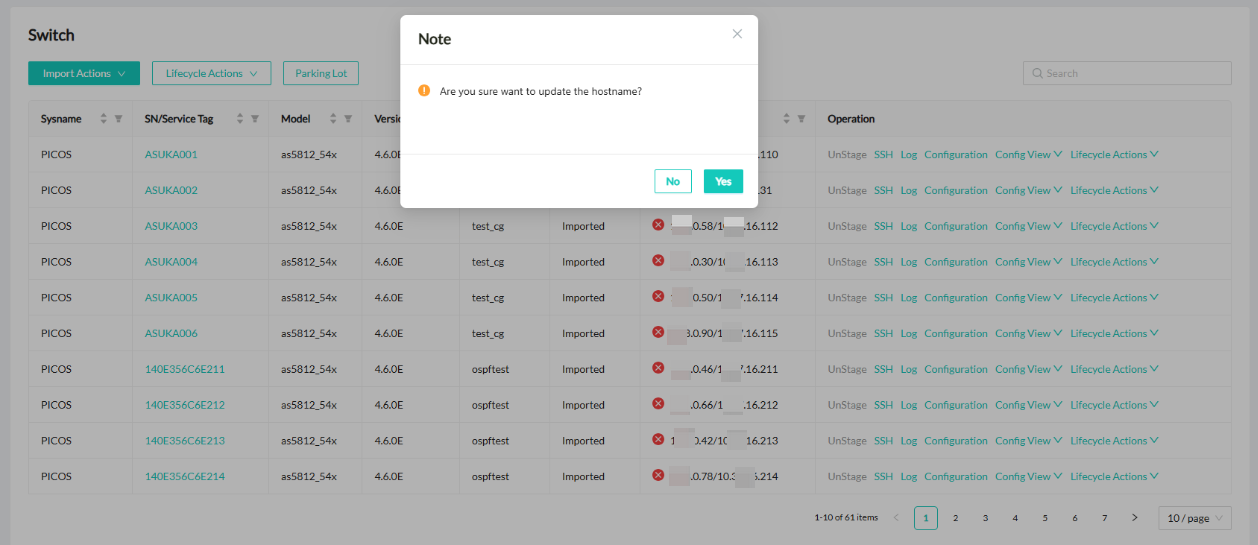The width and height of the screenshot is (1258, 545).
Task: Expand the Lifecycle Actions toolbar dropdown
Action: point(211,73)
